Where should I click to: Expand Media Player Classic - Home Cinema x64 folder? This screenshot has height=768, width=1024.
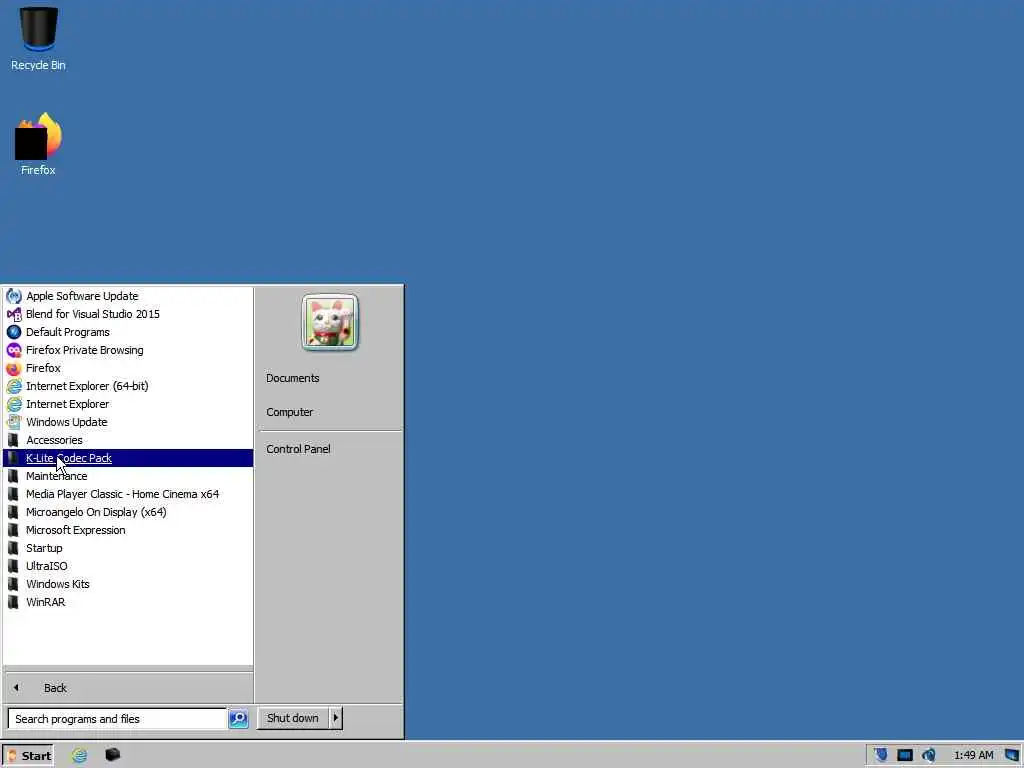click(128, 494)
